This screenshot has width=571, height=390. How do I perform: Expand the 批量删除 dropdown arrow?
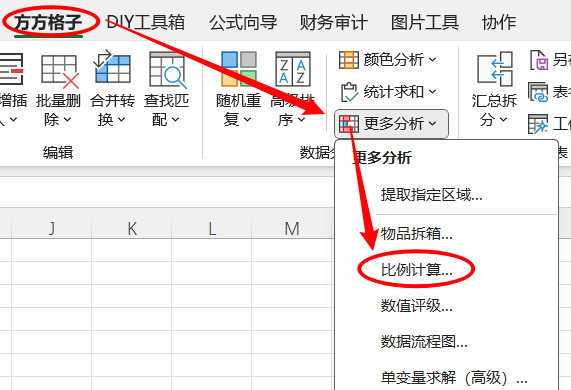click(67, 119)
